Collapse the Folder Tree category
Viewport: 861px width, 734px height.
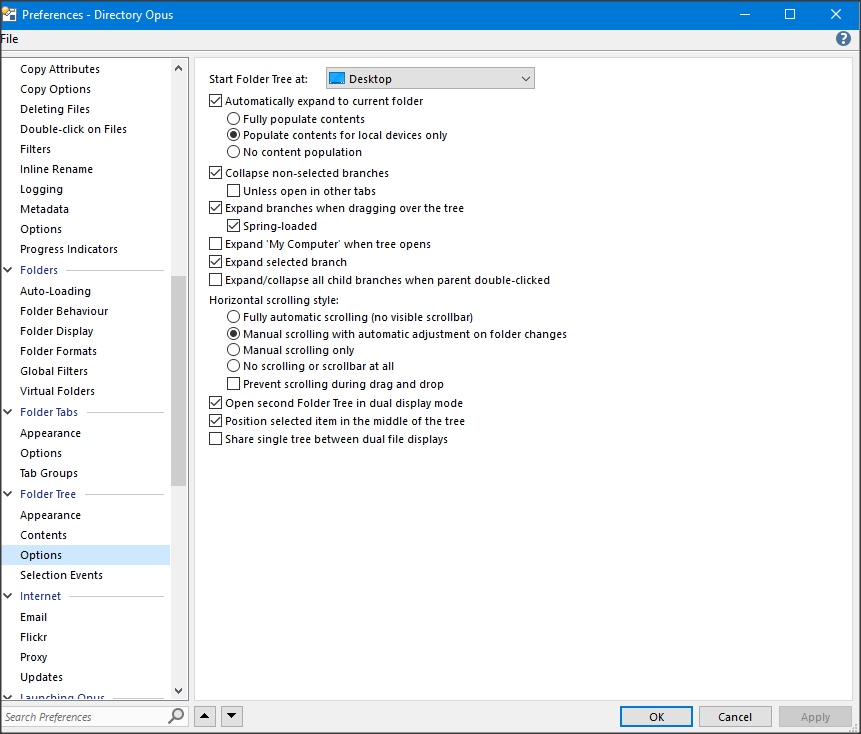8,494
